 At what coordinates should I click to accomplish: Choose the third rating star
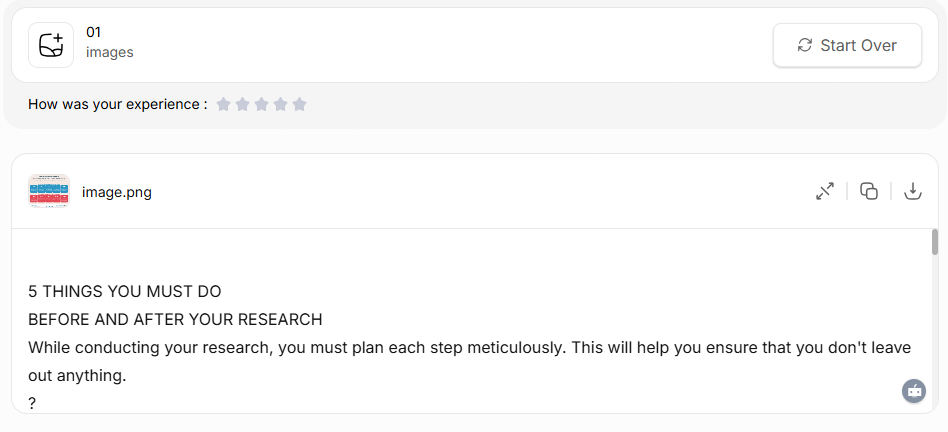tap(261, 104)
